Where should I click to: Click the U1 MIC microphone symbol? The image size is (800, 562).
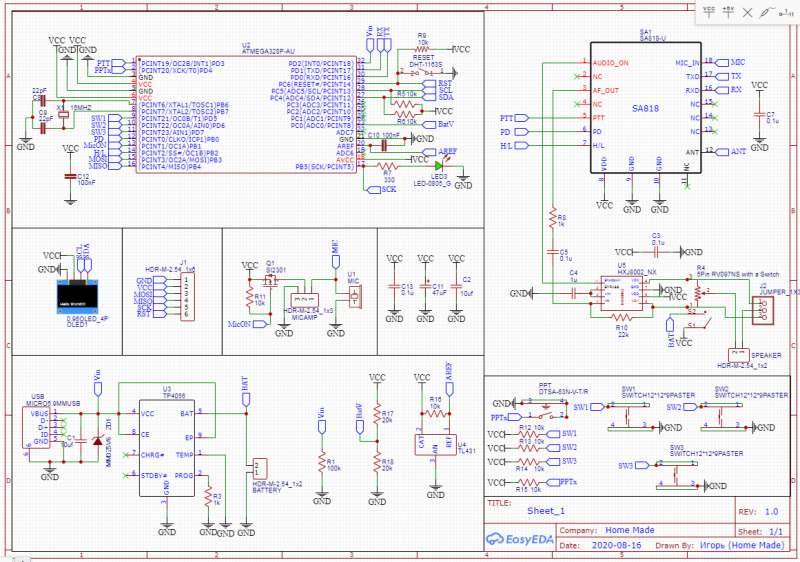pos(354,295)
